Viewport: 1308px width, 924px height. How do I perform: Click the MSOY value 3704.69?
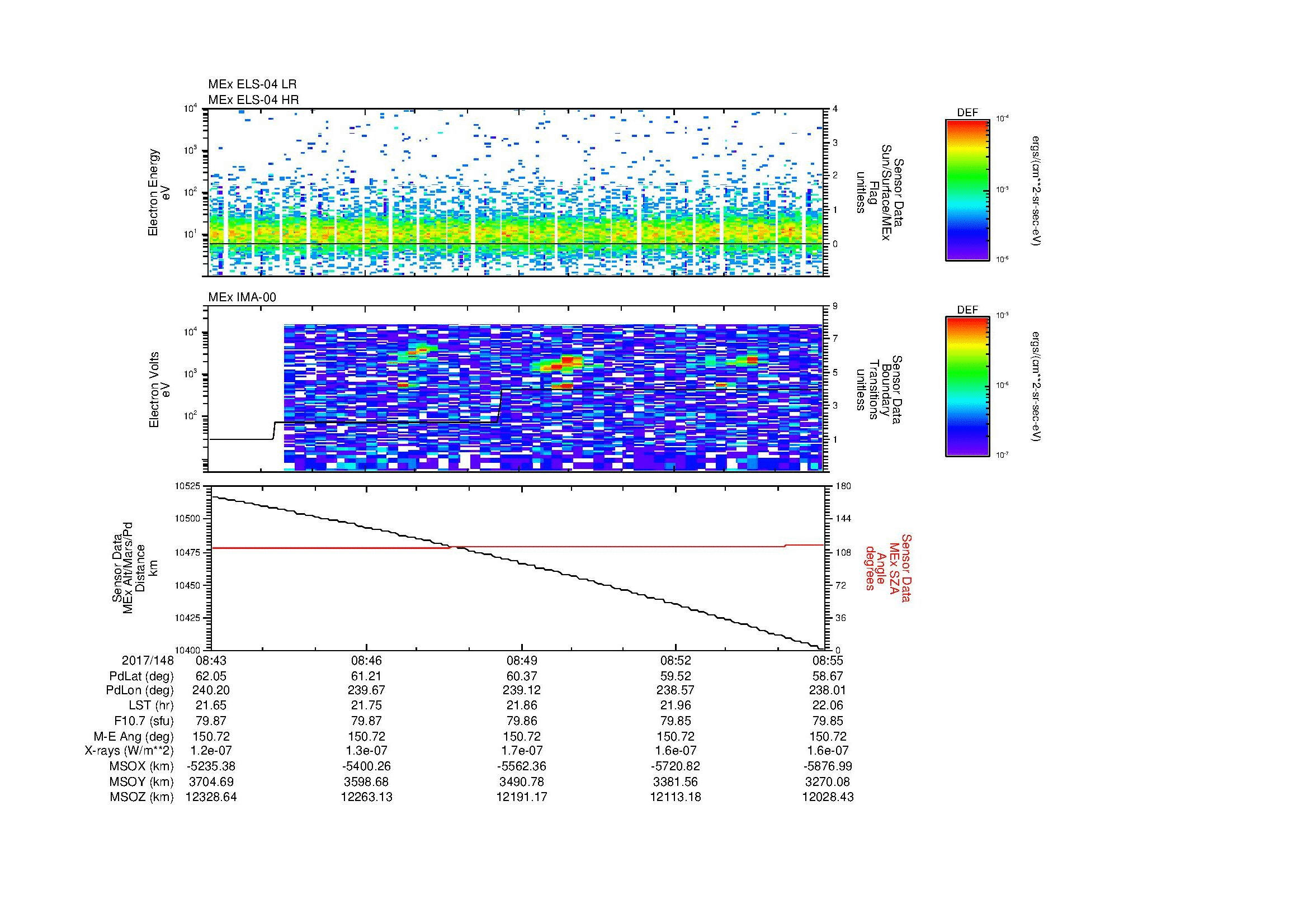pyautogui.click(x=211, y=781)
